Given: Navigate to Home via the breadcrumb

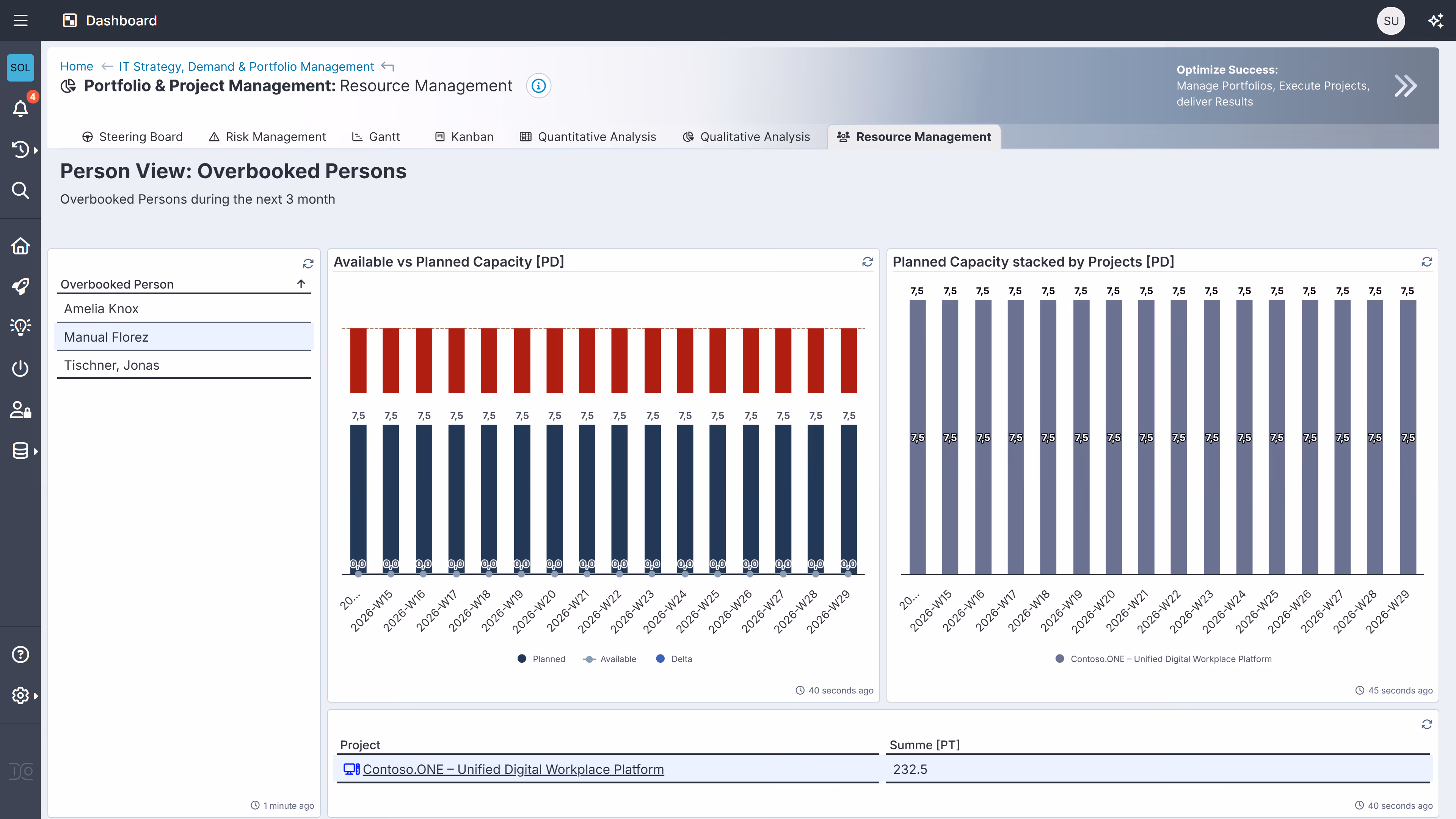Looking at the screenshot, I should click(76, 66).
